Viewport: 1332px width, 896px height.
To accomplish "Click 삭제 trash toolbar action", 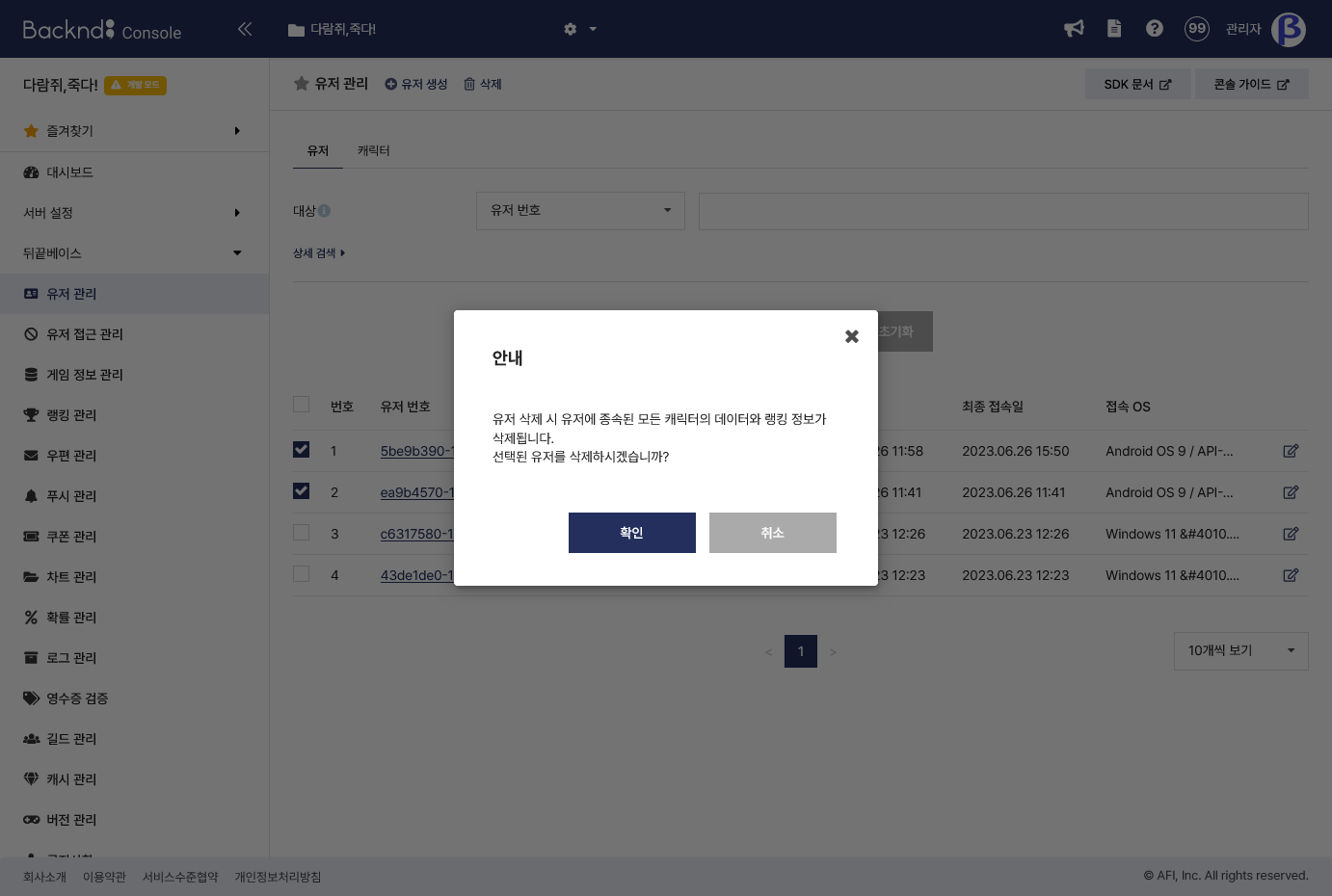I will pos(483,84).
